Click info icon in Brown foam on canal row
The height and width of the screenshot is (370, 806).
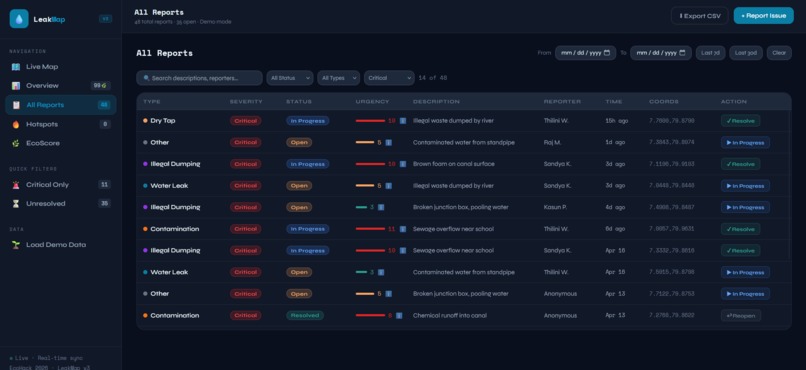[403, 164]
